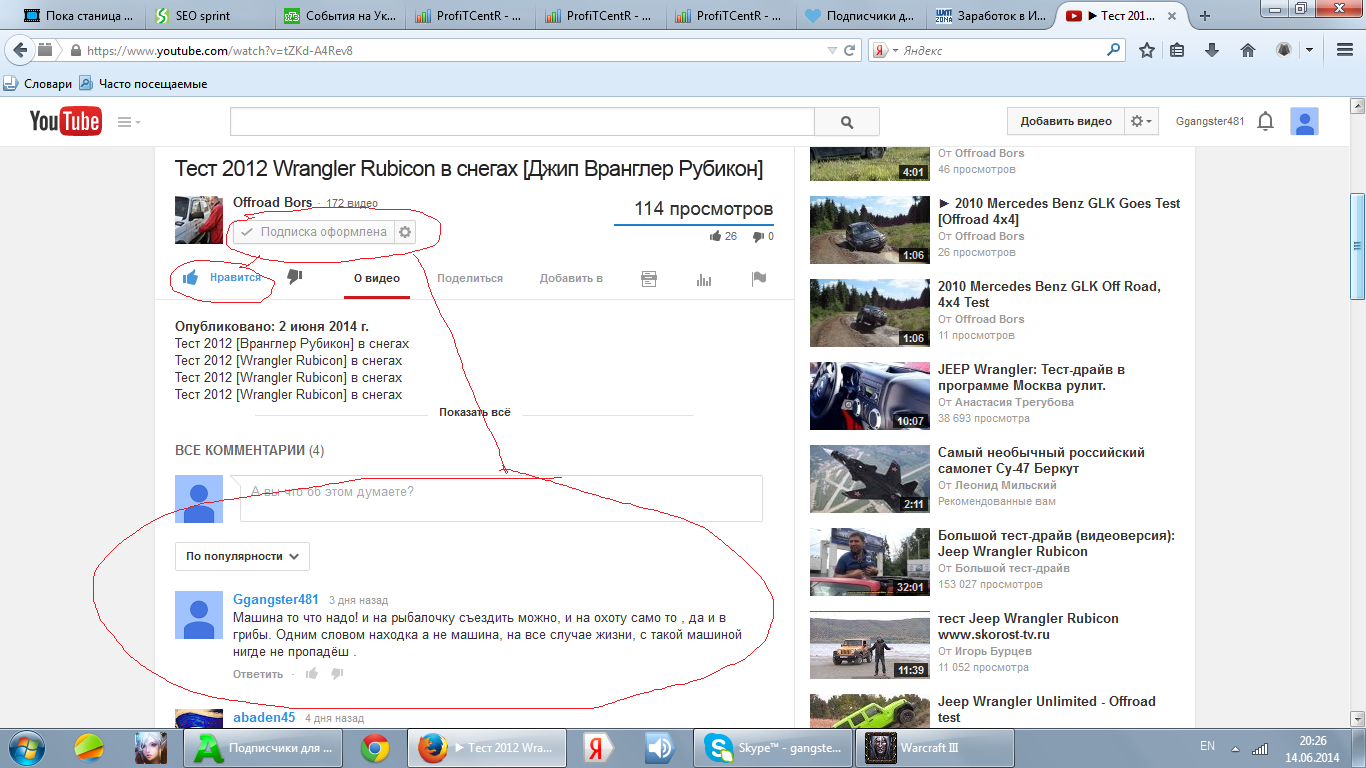Click the Firefox home icon
Screen dimensions: 1366x768
click(1247, 50)
